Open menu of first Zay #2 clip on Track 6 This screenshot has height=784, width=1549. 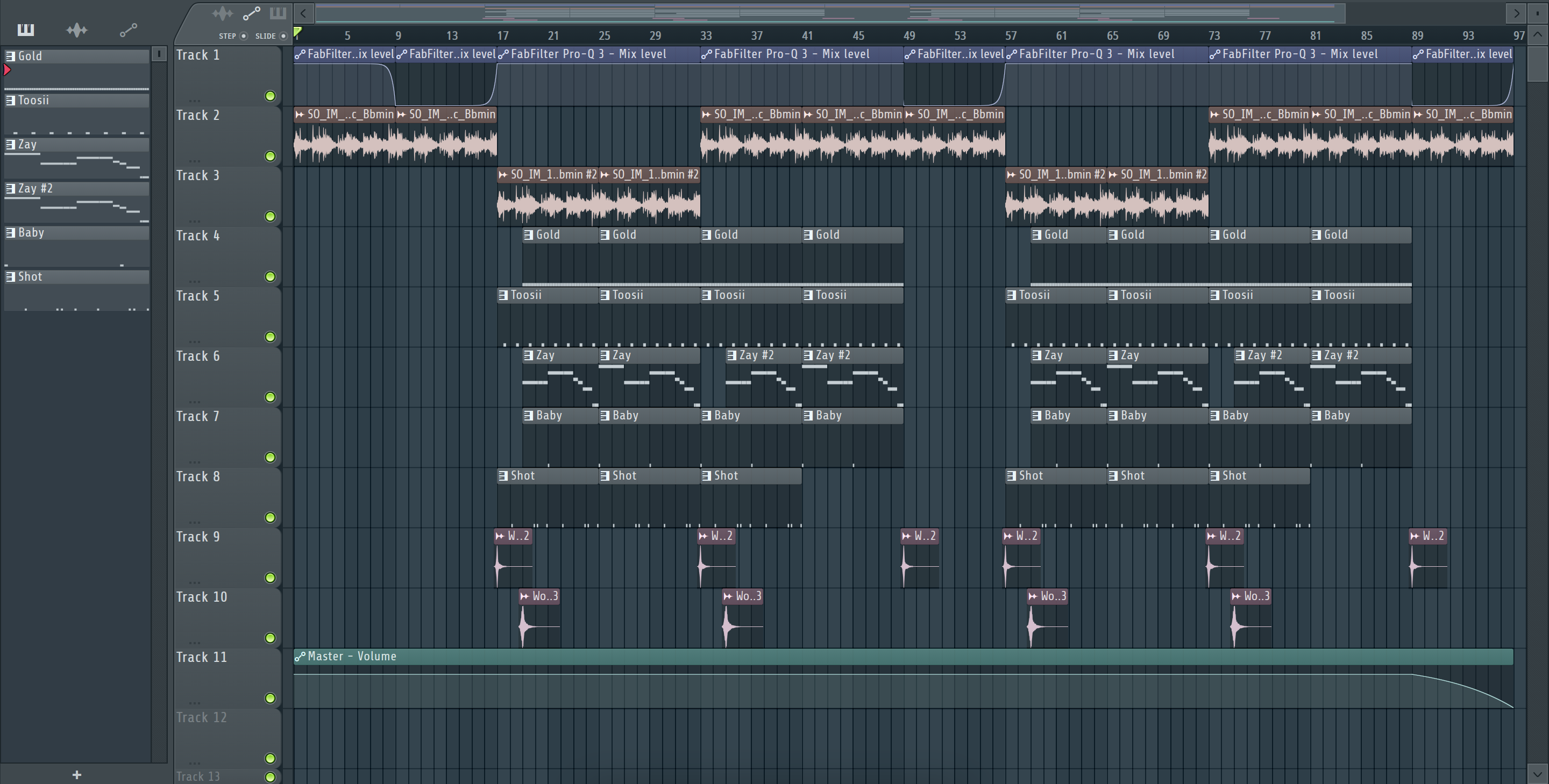click(732, 355)
